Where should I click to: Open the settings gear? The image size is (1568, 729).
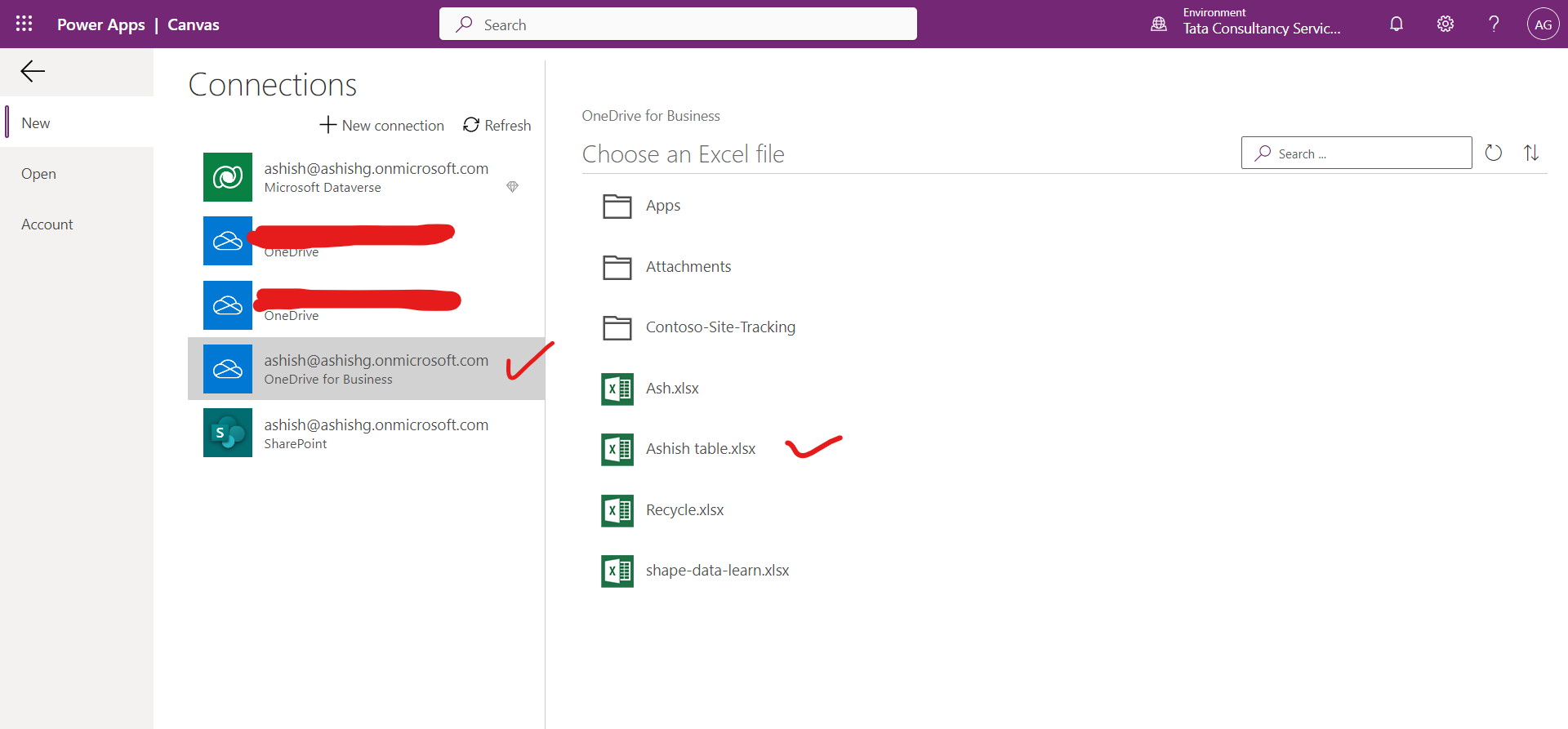click(x=1445, y=24)
